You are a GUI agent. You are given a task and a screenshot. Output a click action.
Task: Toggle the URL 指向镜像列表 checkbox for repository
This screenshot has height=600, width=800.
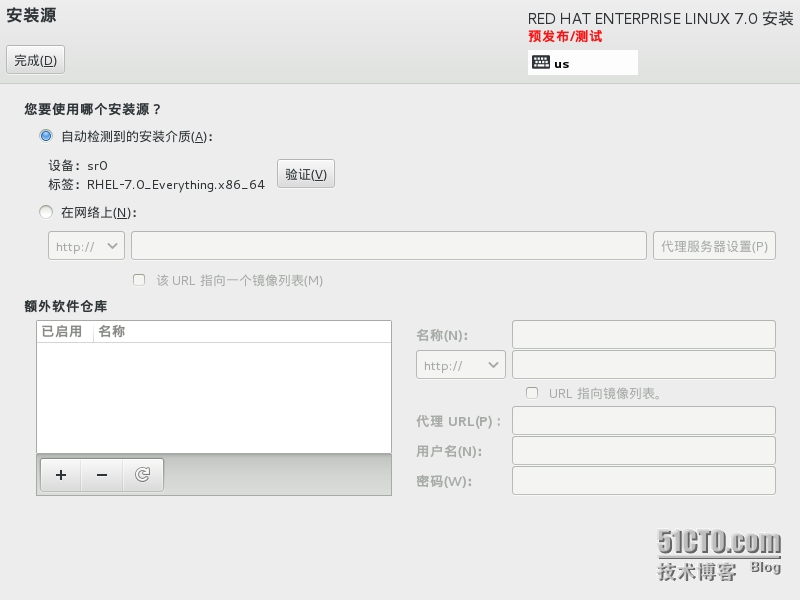click(532, 393)
